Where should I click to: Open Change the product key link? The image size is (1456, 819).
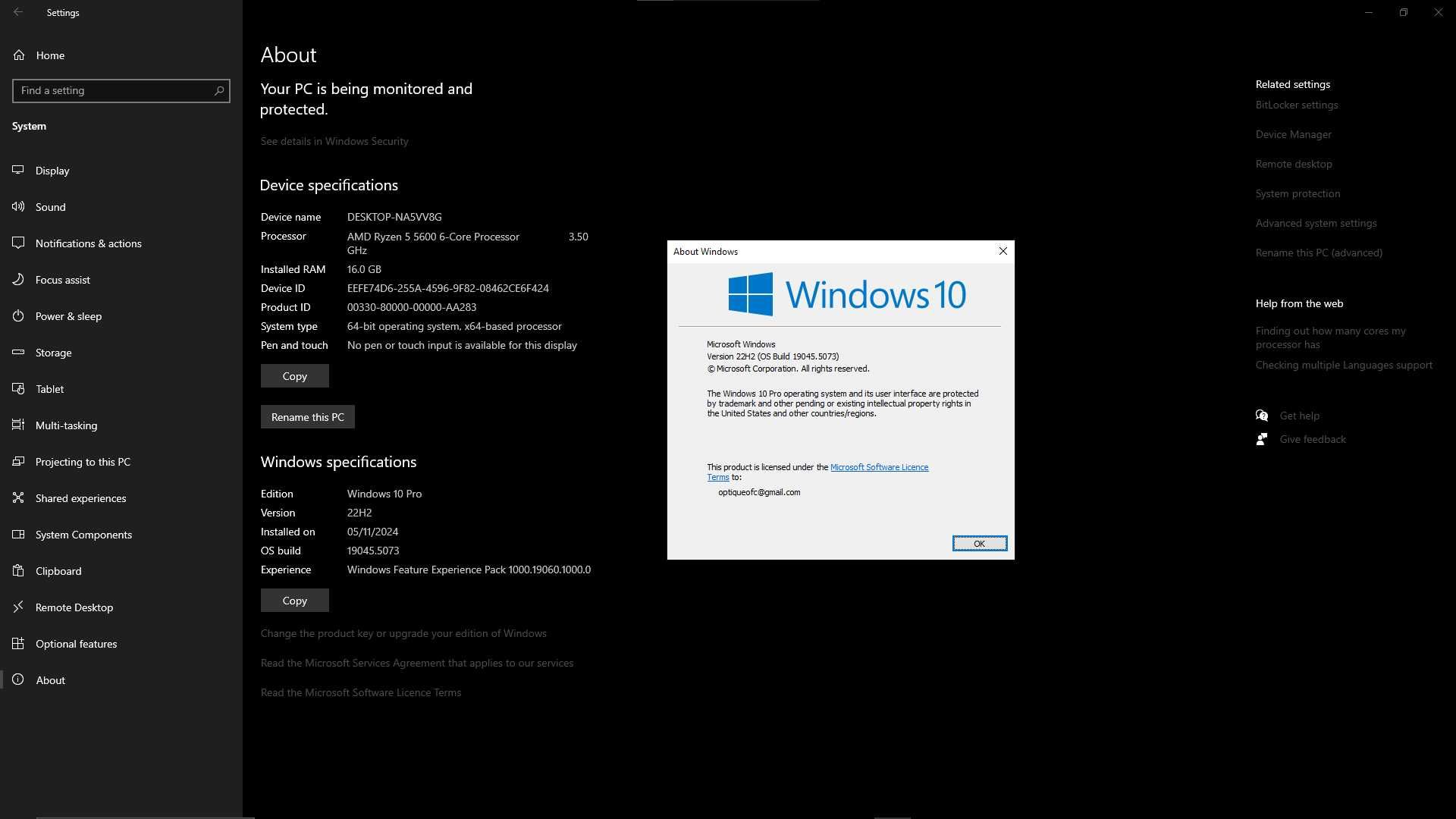tap(403, 633)
